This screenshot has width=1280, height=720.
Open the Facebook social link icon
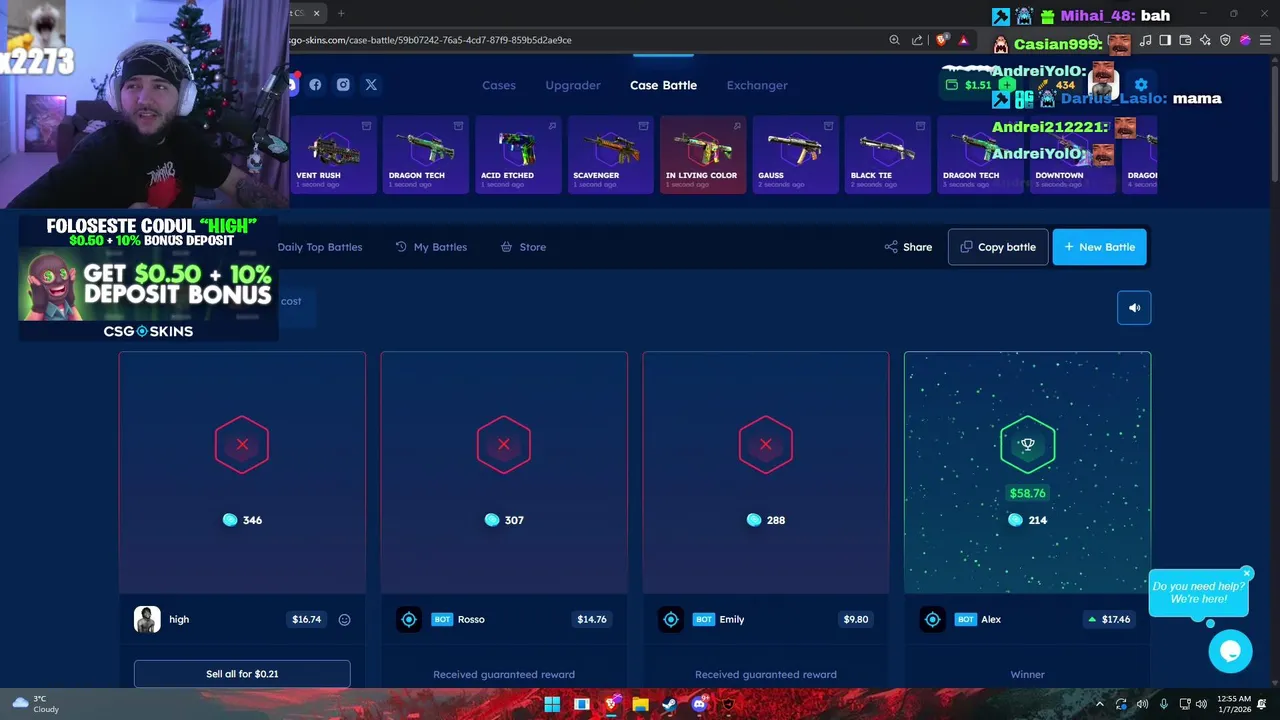[315, 85]
